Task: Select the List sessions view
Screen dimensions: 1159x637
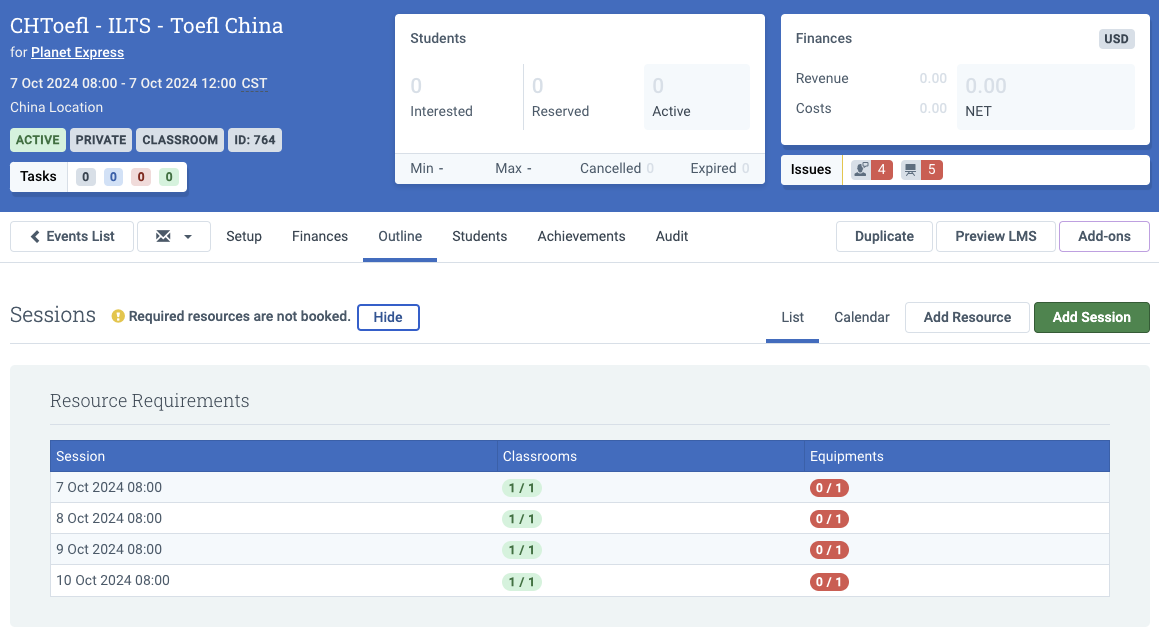Action: pos(792,317)
